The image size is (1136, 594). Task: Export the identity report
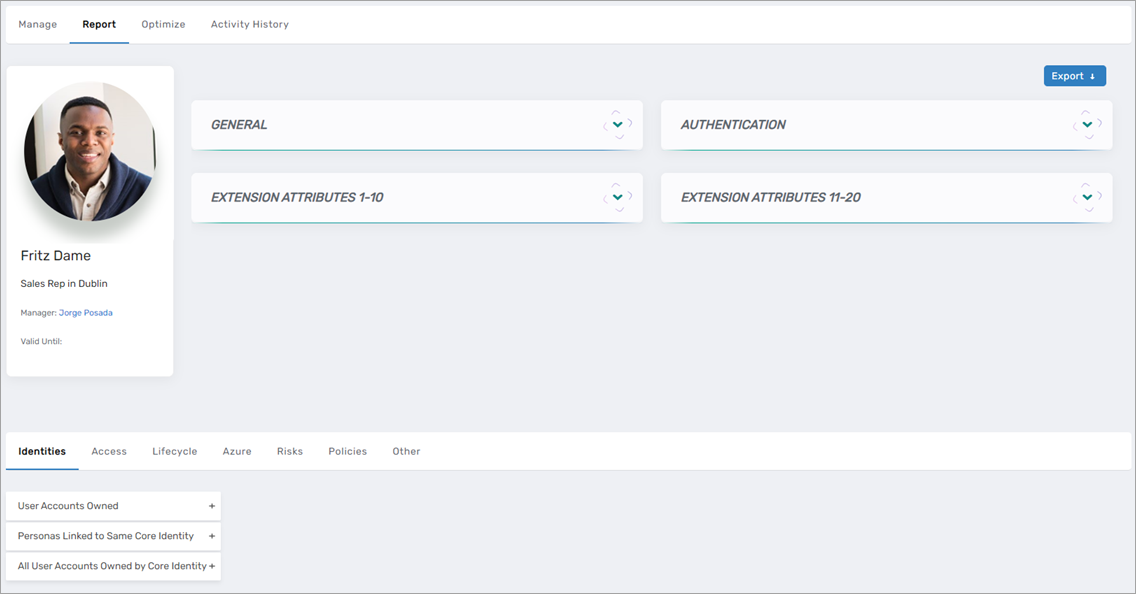[x=1074, y=76]
